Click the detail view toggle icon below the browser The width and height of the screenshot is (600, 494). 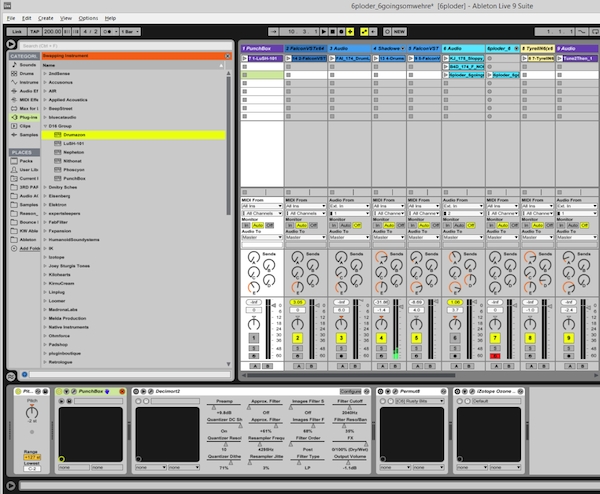(11, 377)
